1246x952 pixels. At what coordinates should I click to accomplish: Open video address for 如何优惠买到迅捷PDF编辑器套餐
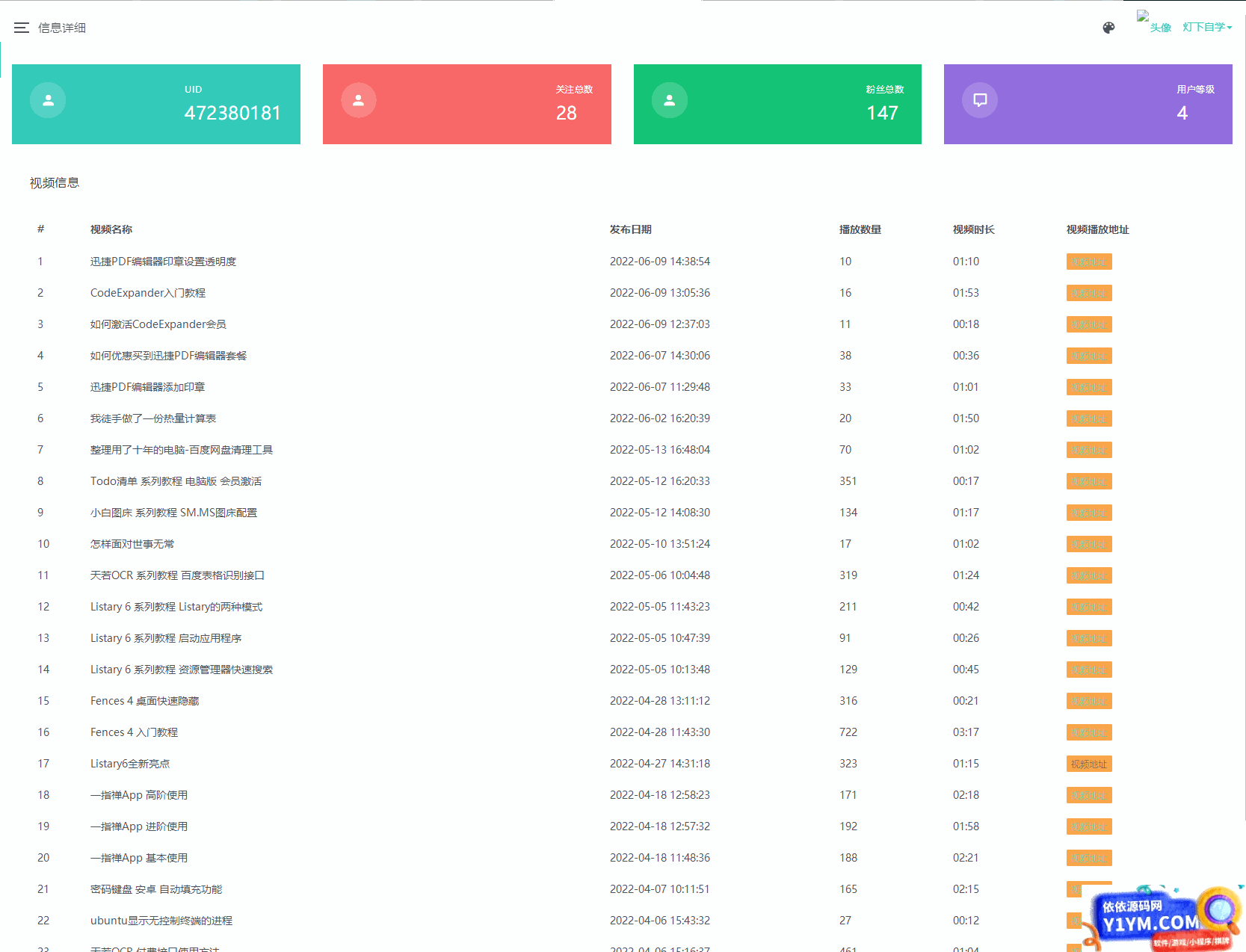1089,356
